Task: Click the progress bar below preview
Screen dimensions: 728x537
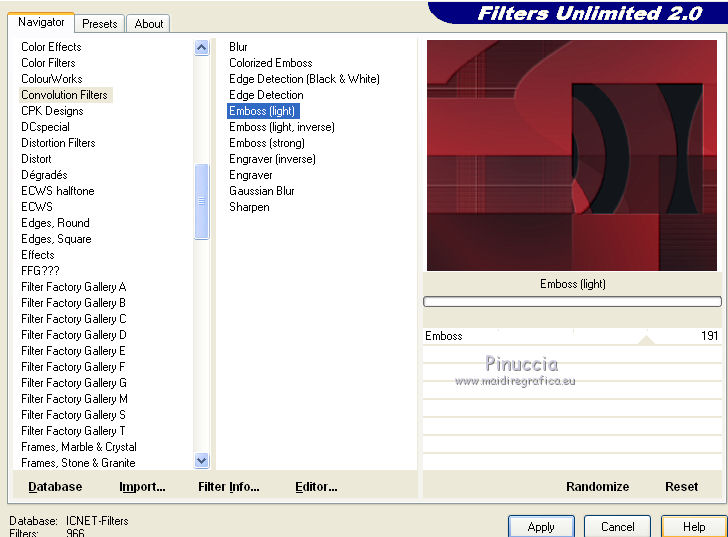Action: click(x=572, y=302)
